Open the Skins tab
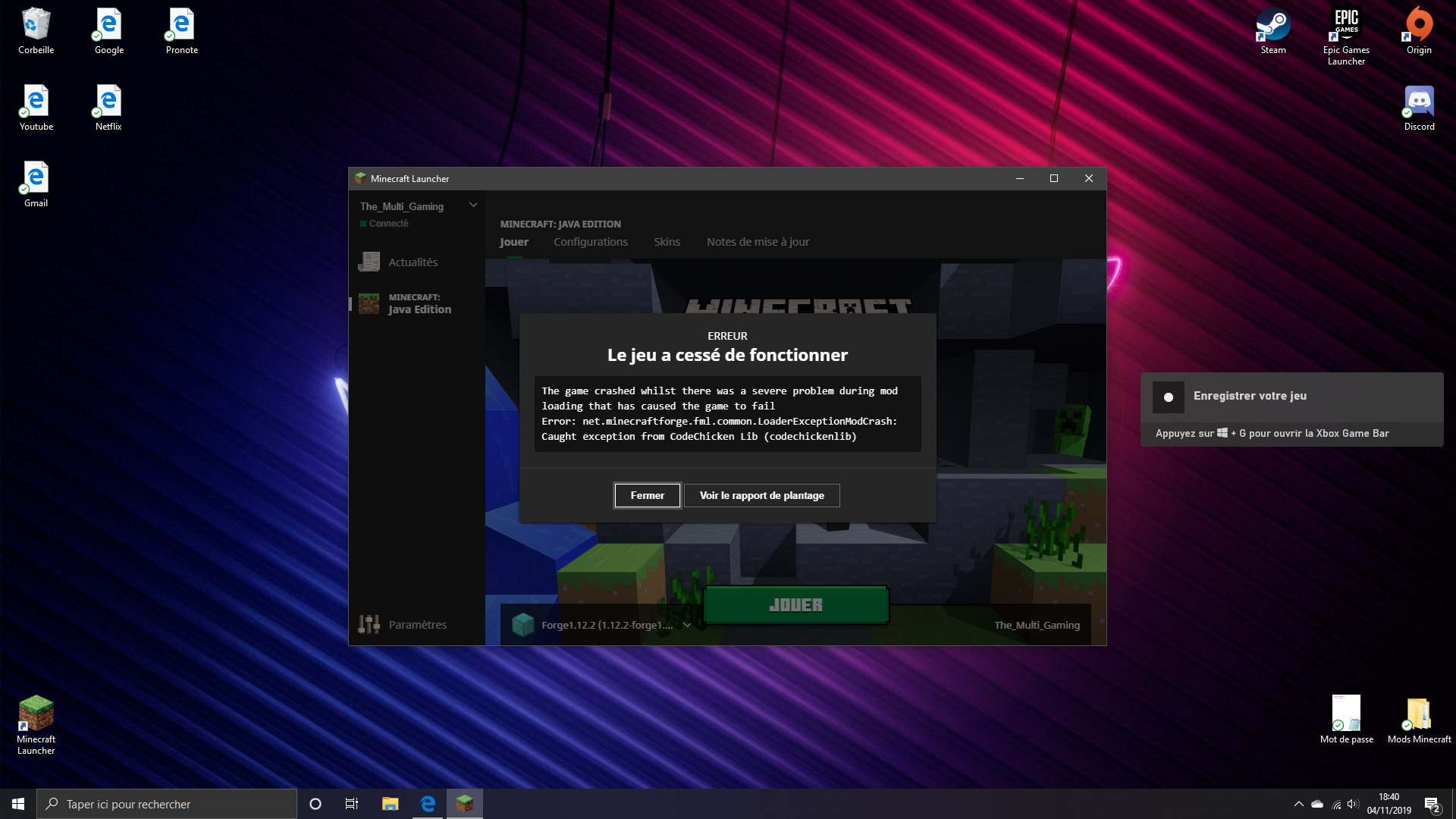The width and height of the screenshot is (1456, 819). tap(667, 242)
